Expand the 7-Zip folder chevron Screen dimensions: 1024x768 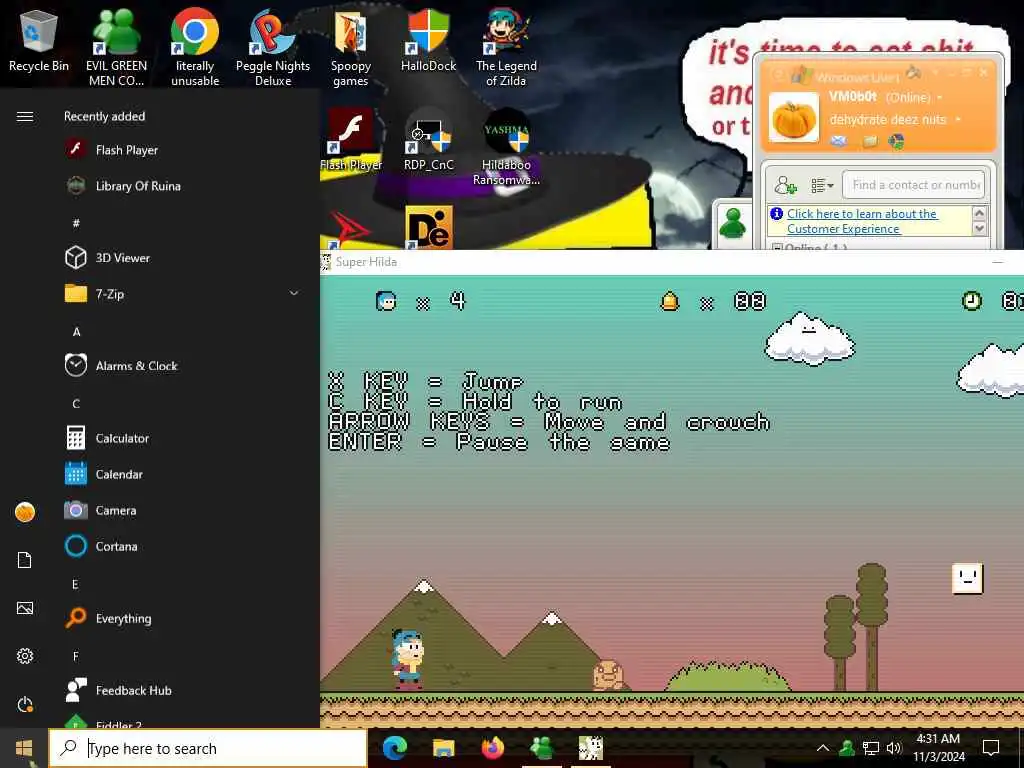coord(294,294)
